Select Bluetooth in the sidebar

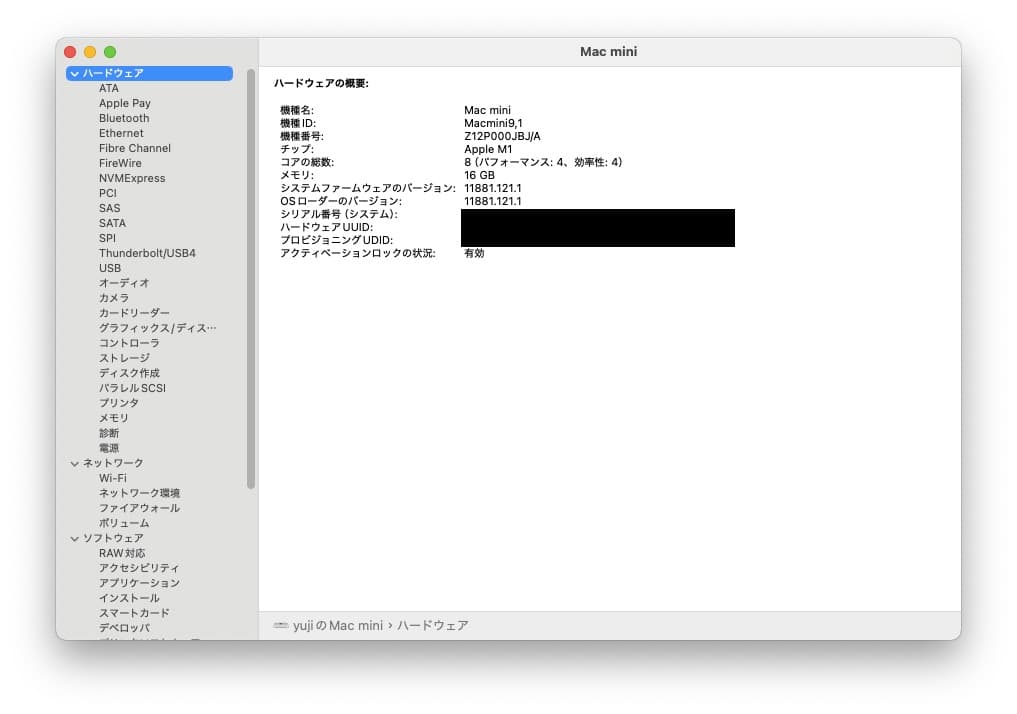click(123, 117)
